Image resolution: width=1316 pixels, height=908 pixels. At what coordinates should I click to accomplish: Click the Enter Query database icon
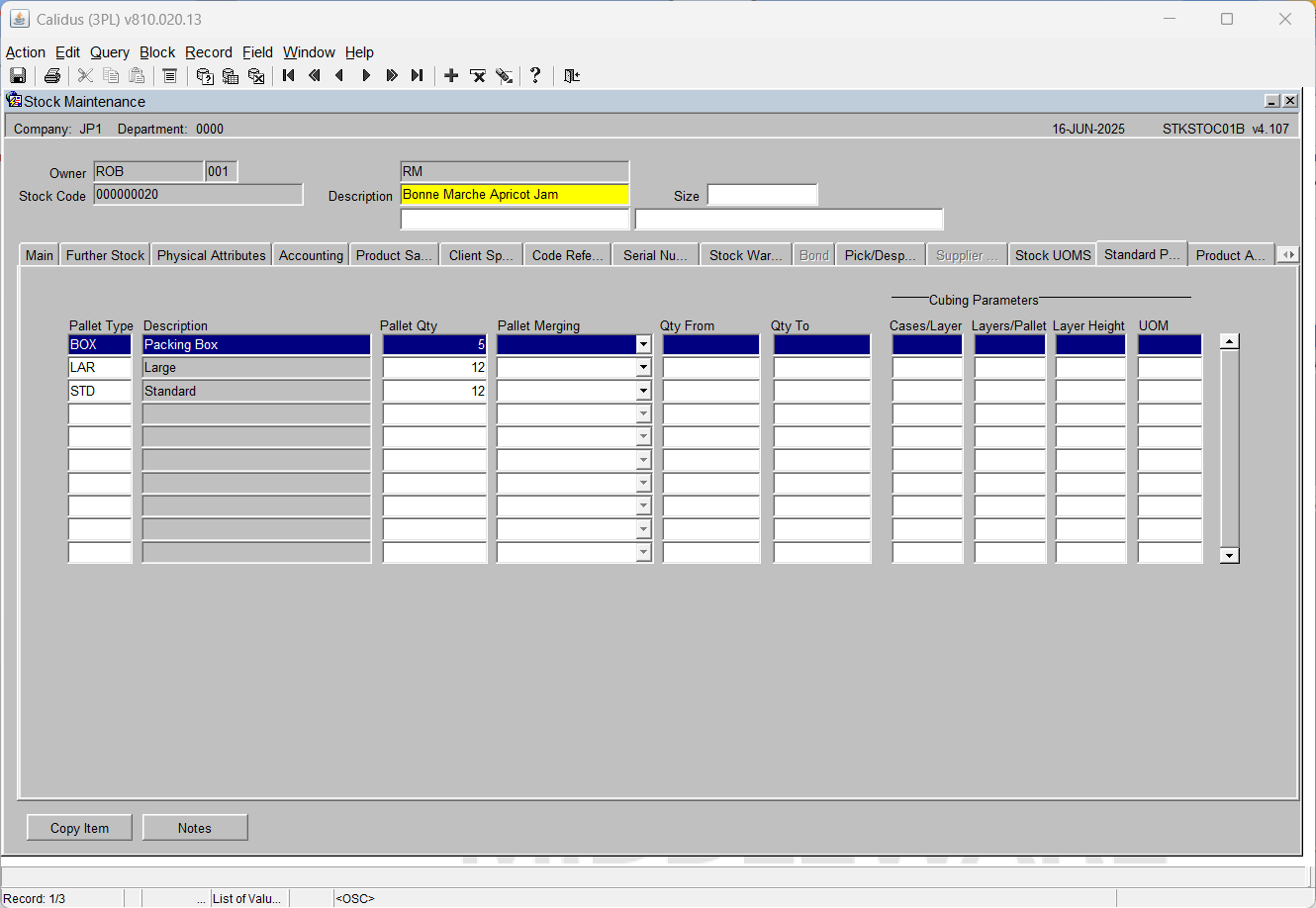tap(205, 76)
